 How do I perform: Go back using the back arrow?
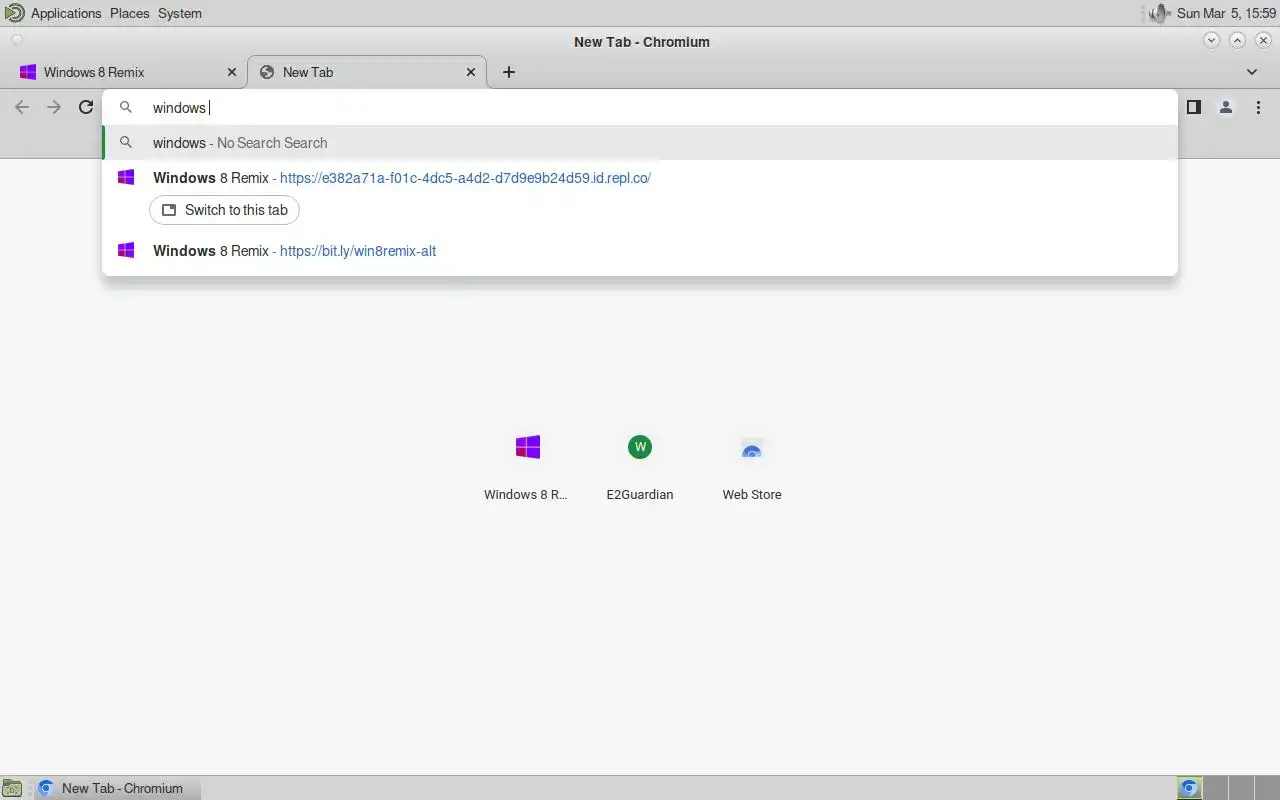(22, 107)
